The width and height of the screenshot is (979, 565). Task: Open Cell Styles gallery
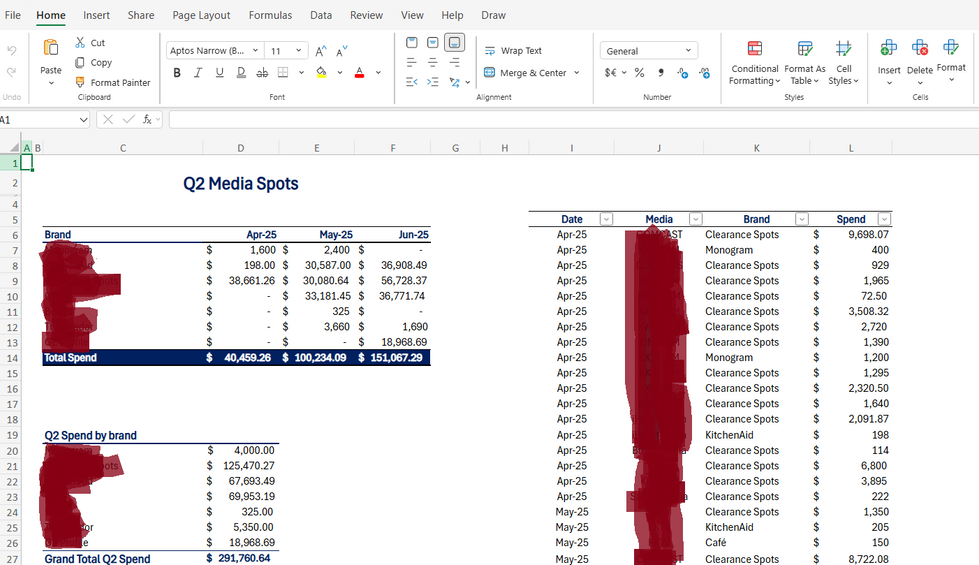[844, 62]
